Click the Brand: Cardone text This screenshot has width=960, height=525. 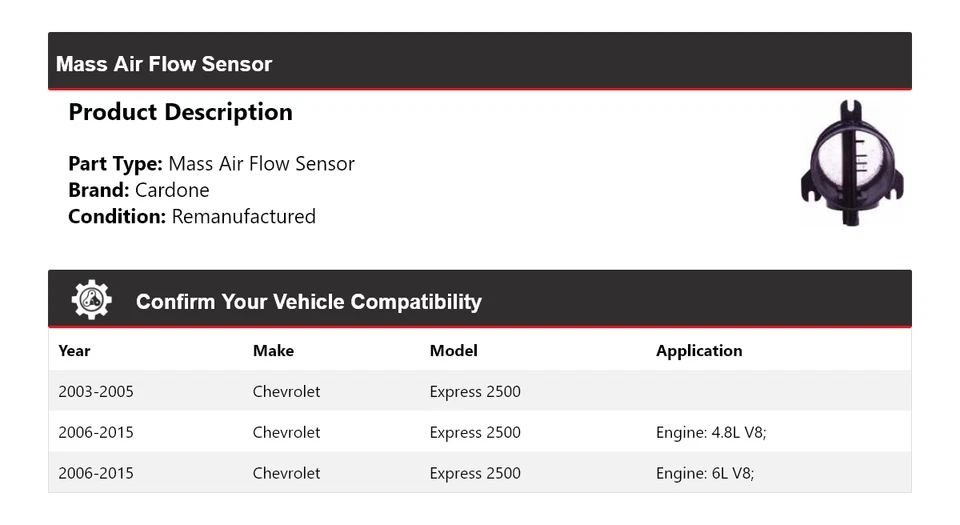pyautogui.click(x=139, y=190)
